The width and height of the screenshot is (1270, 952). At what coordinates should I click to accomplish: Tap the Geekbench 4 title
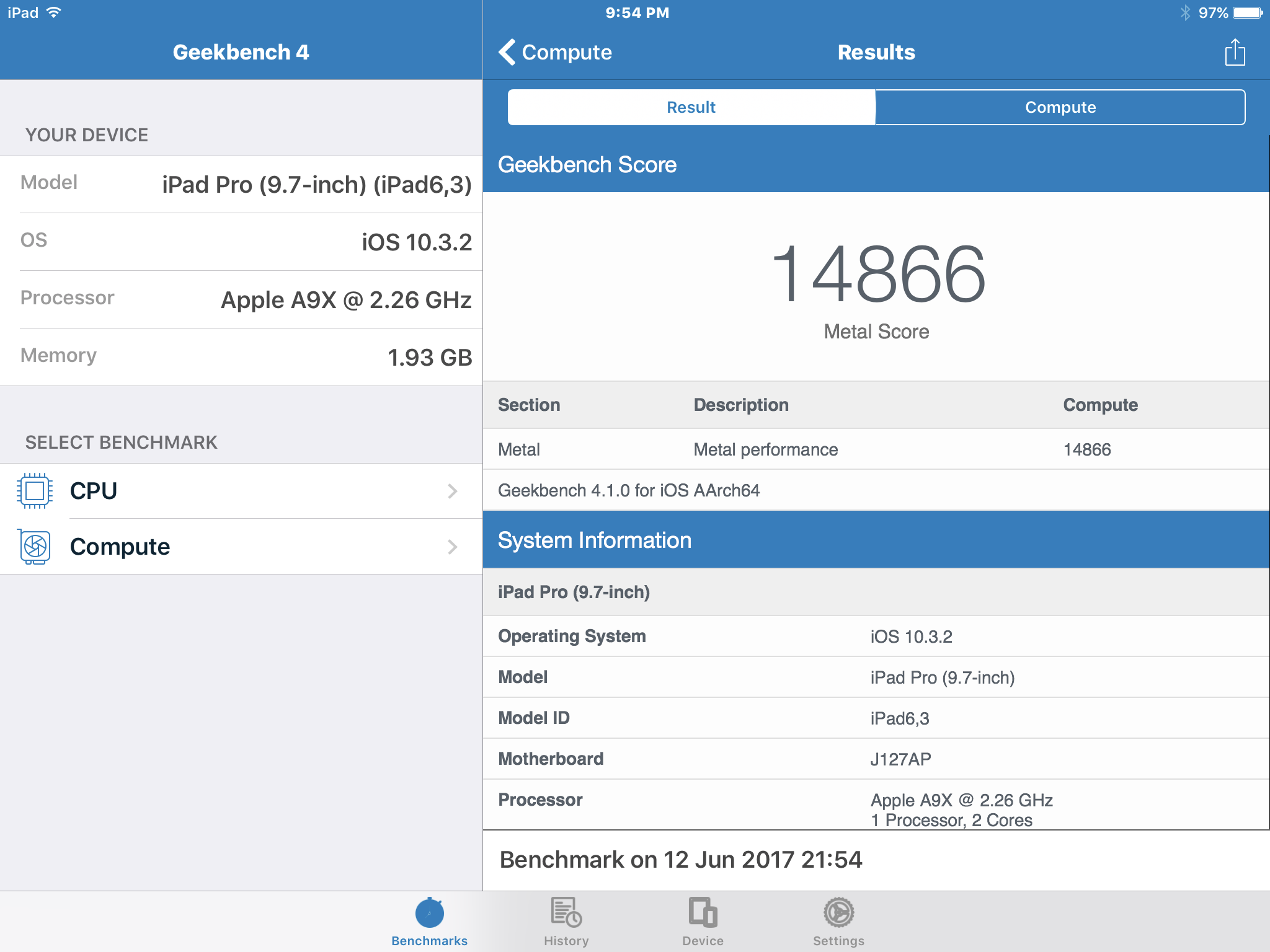[241, 52]
